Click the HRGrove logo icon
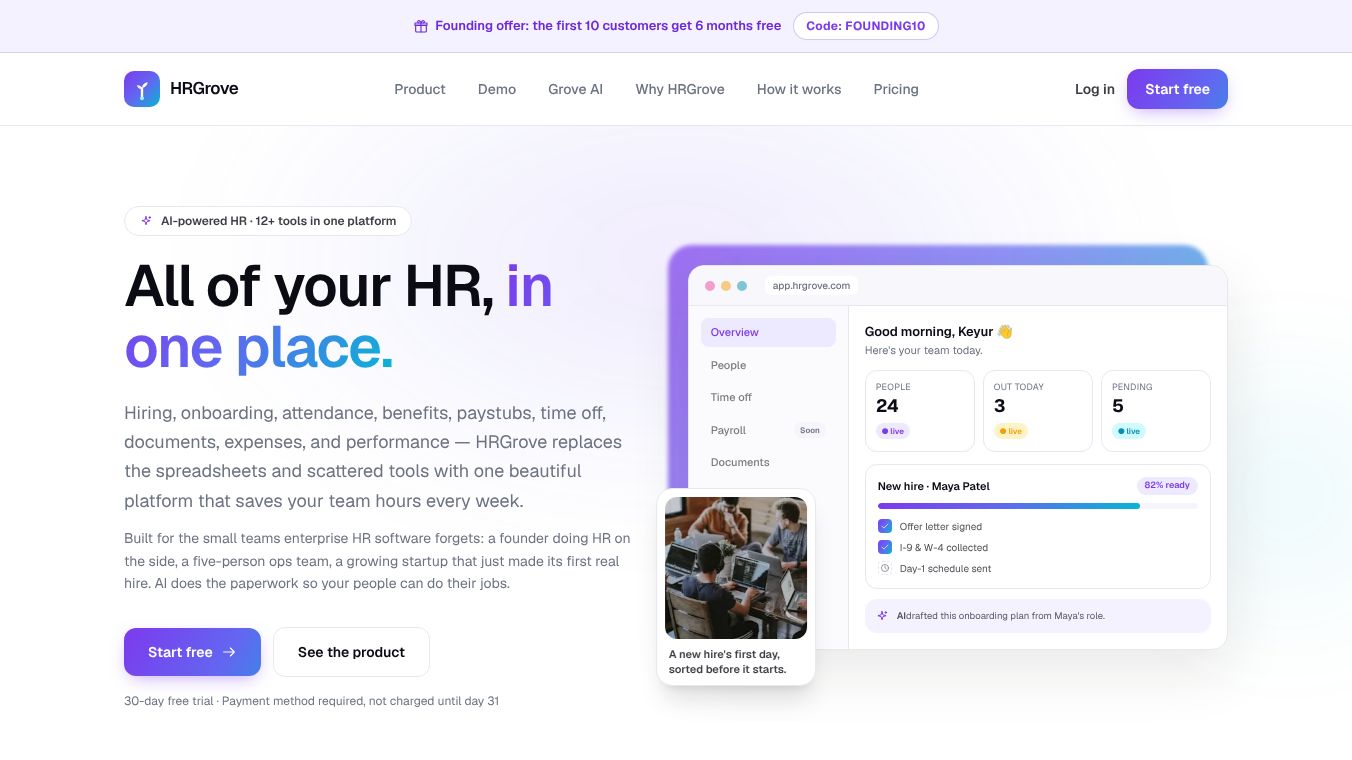 tap(142, 89)
